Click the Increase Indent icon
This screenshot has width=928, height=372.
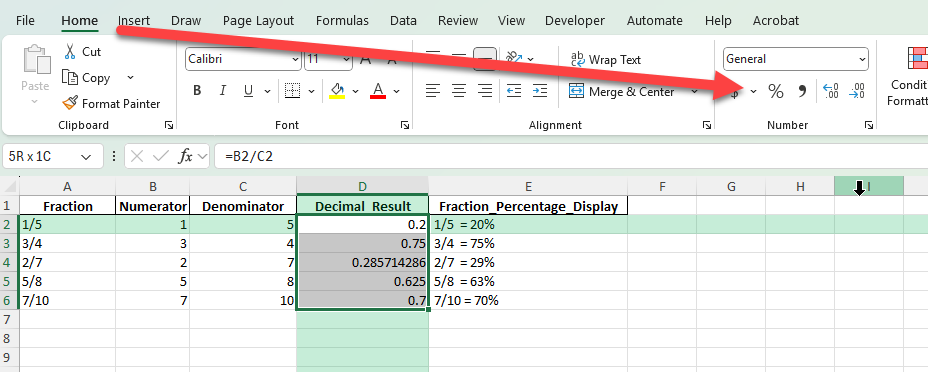tap(540, 91)
